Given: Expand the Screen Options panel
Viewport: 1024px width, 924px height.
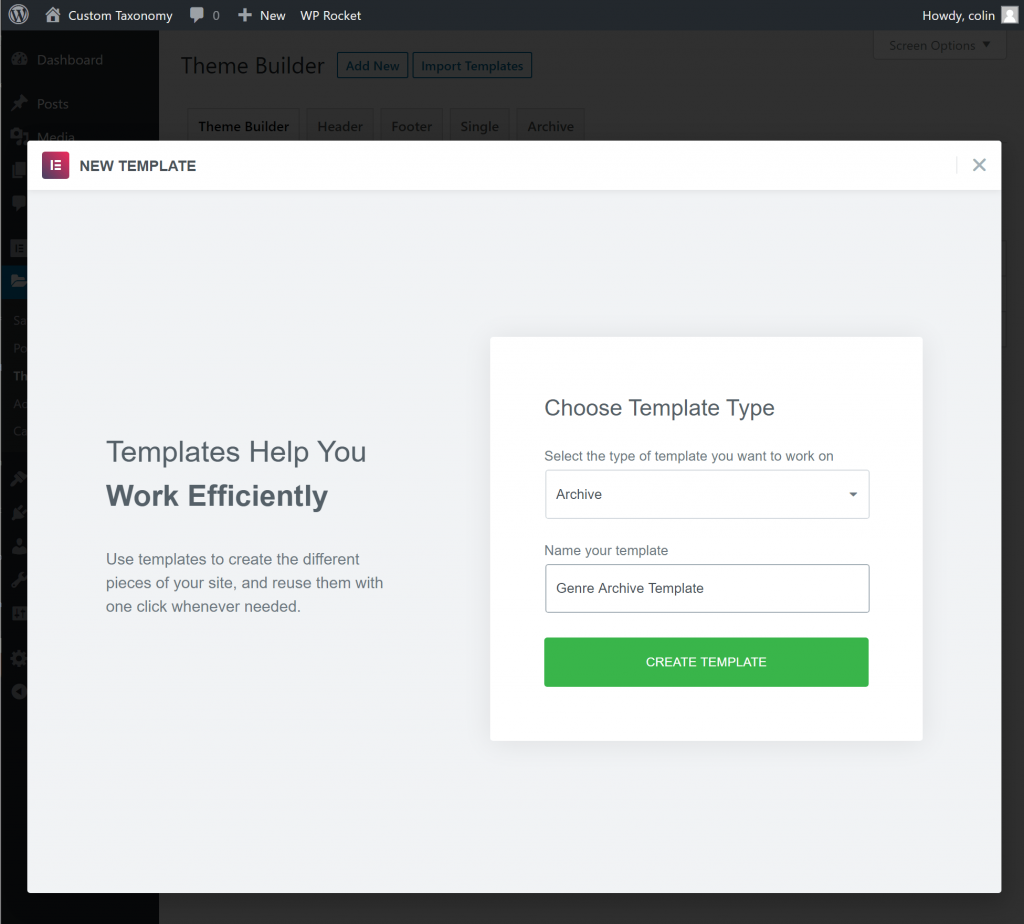Looking at the screenshot, I should (x=939, y=45).
